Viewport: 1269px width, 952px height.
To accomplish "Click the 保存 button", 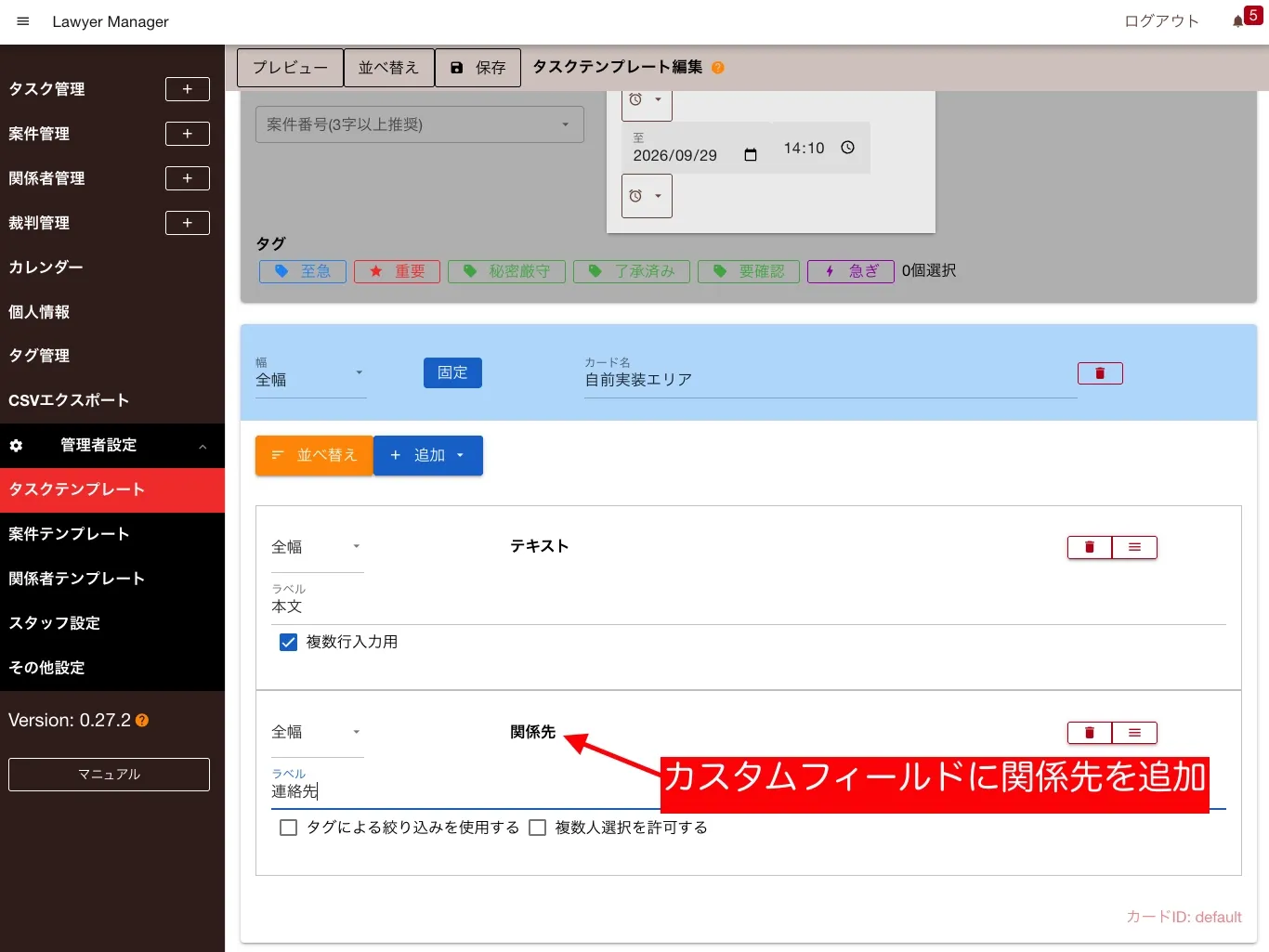I will pyautogui.click(x=478, y=68).
